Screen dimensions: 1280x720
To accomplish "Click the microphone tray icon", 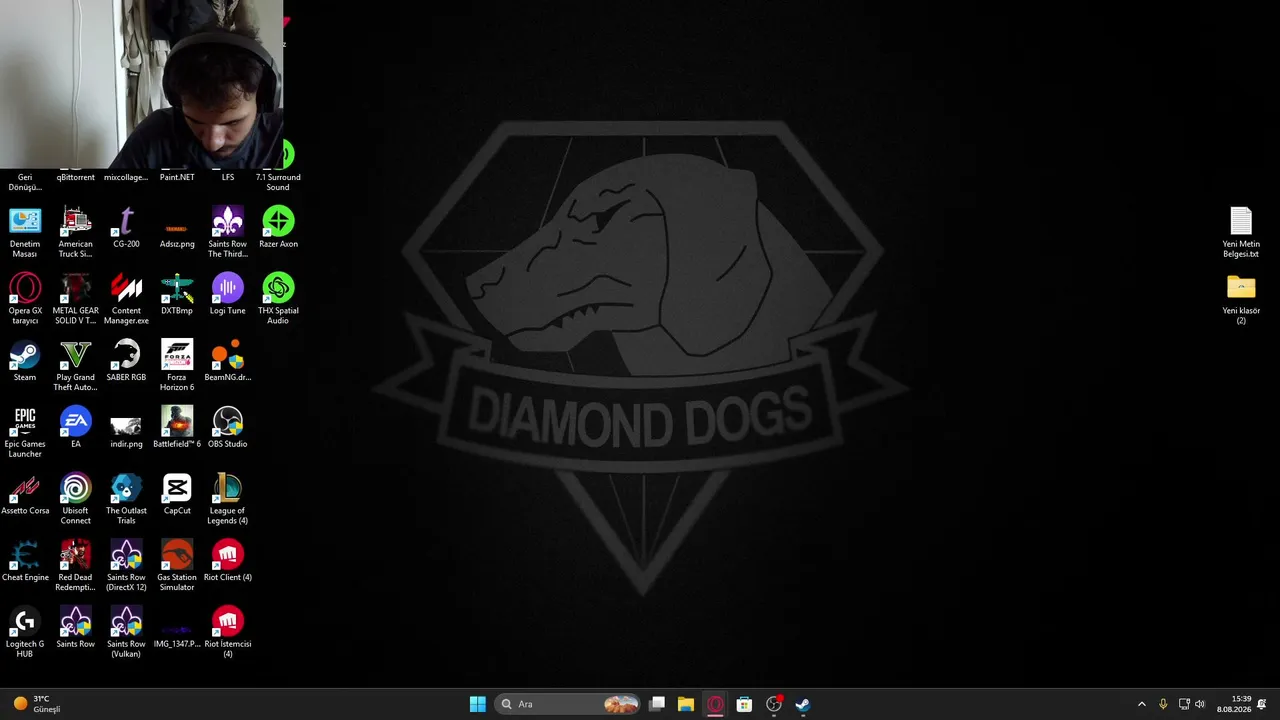I will click(1163, 704).
